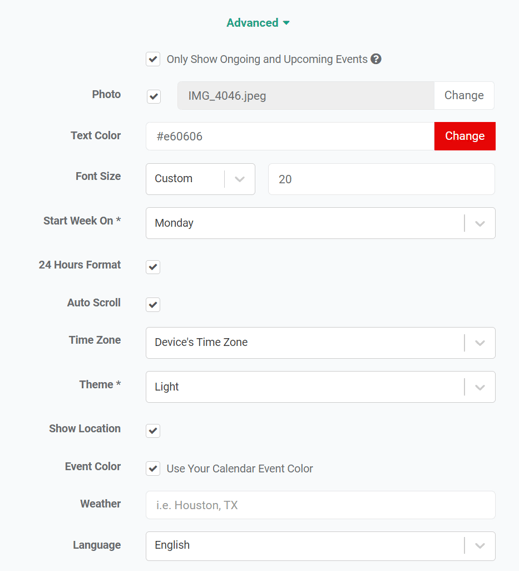Click the Font Size dropdown chevron
This screenshot has height=571, width=519.
tap(239, 179)
